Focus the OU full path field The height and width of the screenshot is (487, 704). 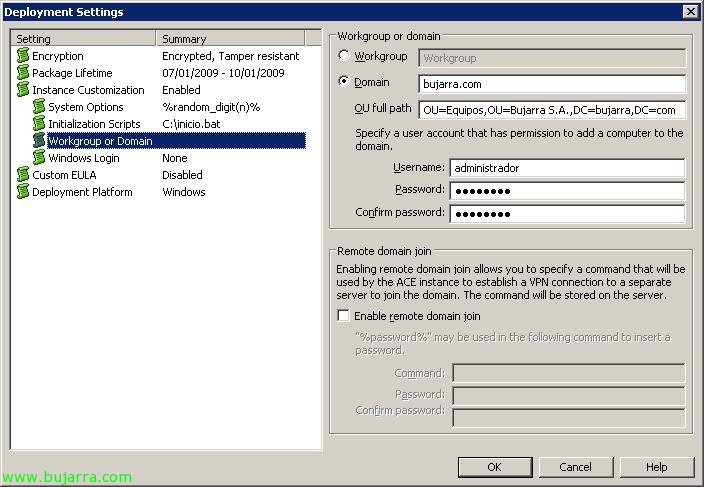coord(552,109)
